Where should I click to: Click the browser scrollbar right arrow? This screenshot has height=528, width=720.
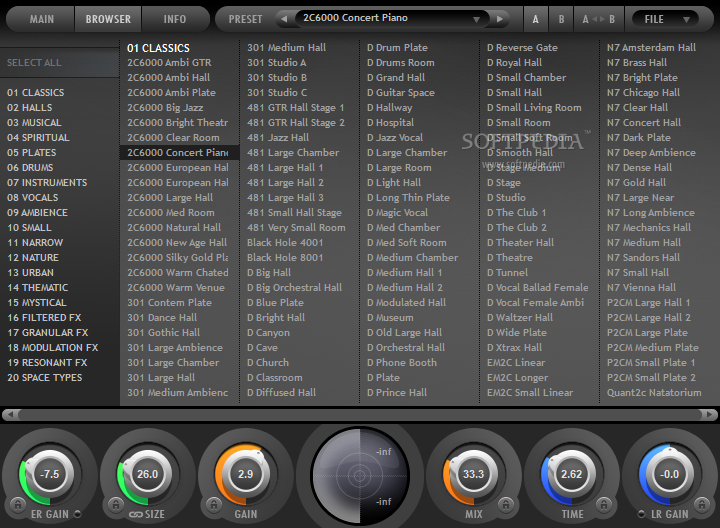709,415
